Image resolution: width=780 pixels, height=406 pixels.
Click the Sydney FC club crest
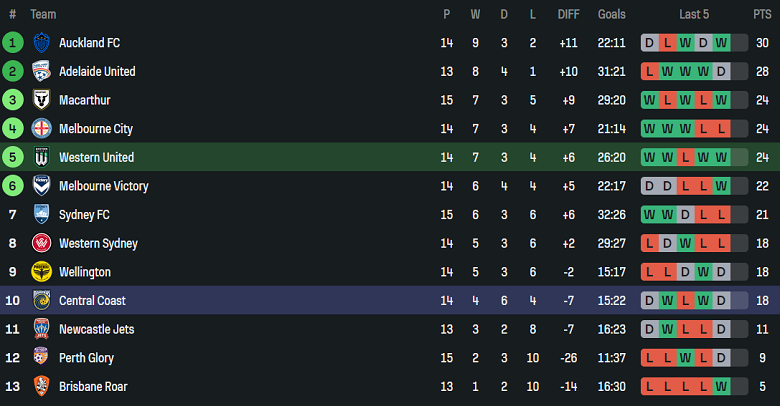(x=41, y=215)
